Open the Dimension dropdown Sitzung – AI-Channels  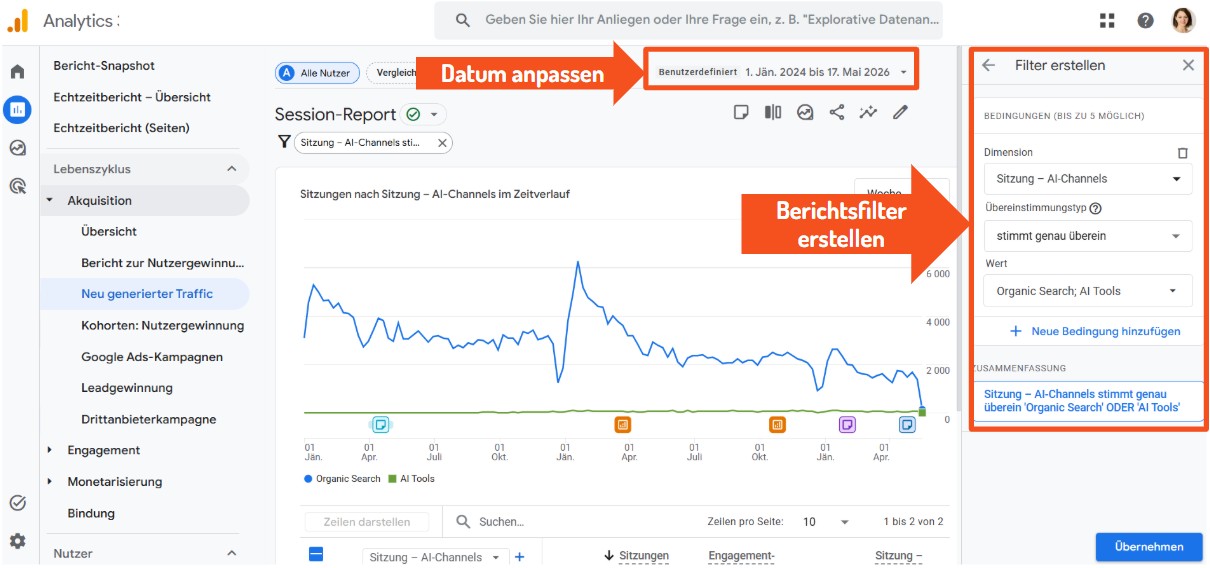(1088, 179)
